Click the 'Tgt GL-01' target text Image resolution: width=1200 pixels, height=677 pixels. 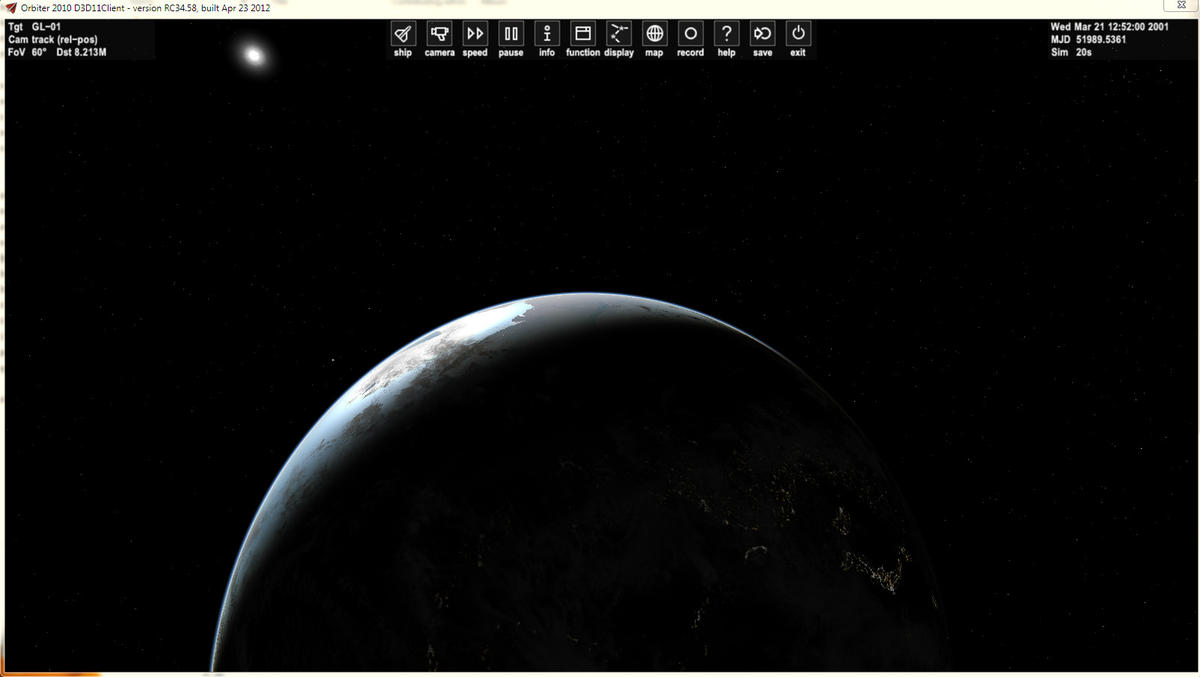pyautogui.click(x=32, y=27)
